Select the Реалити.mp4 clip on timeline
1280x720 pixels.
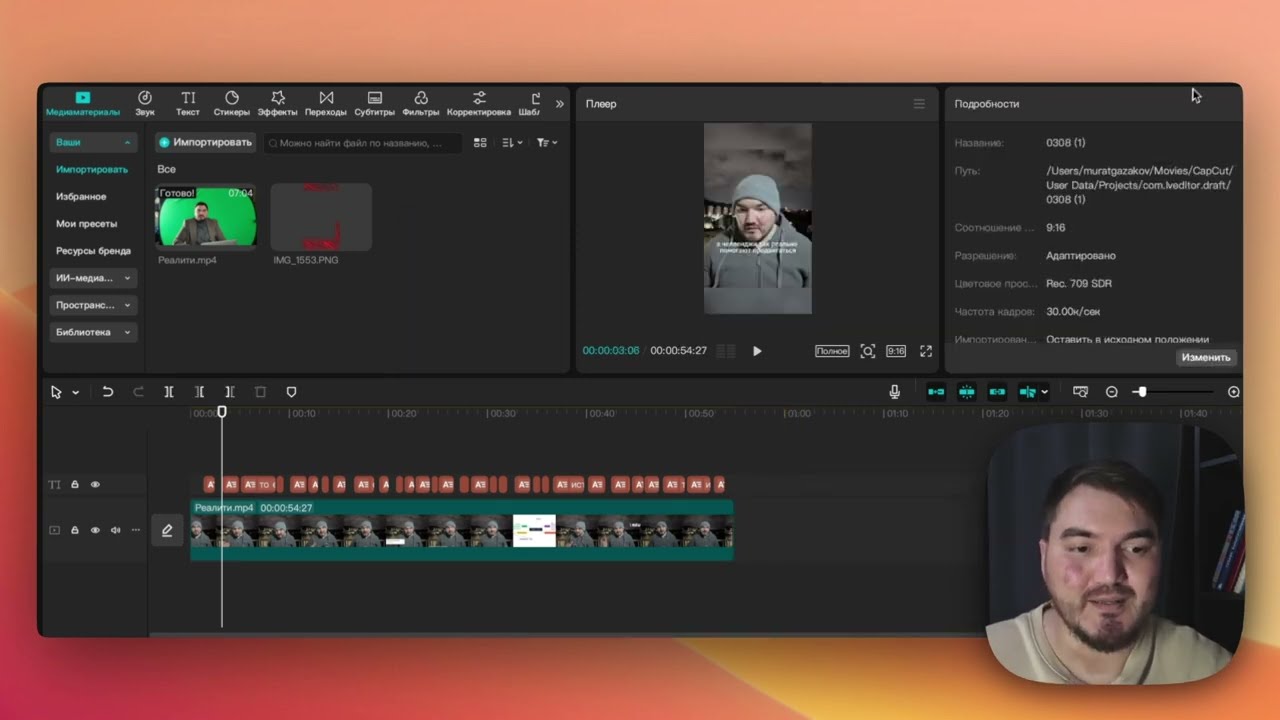(x=462, y=530)
